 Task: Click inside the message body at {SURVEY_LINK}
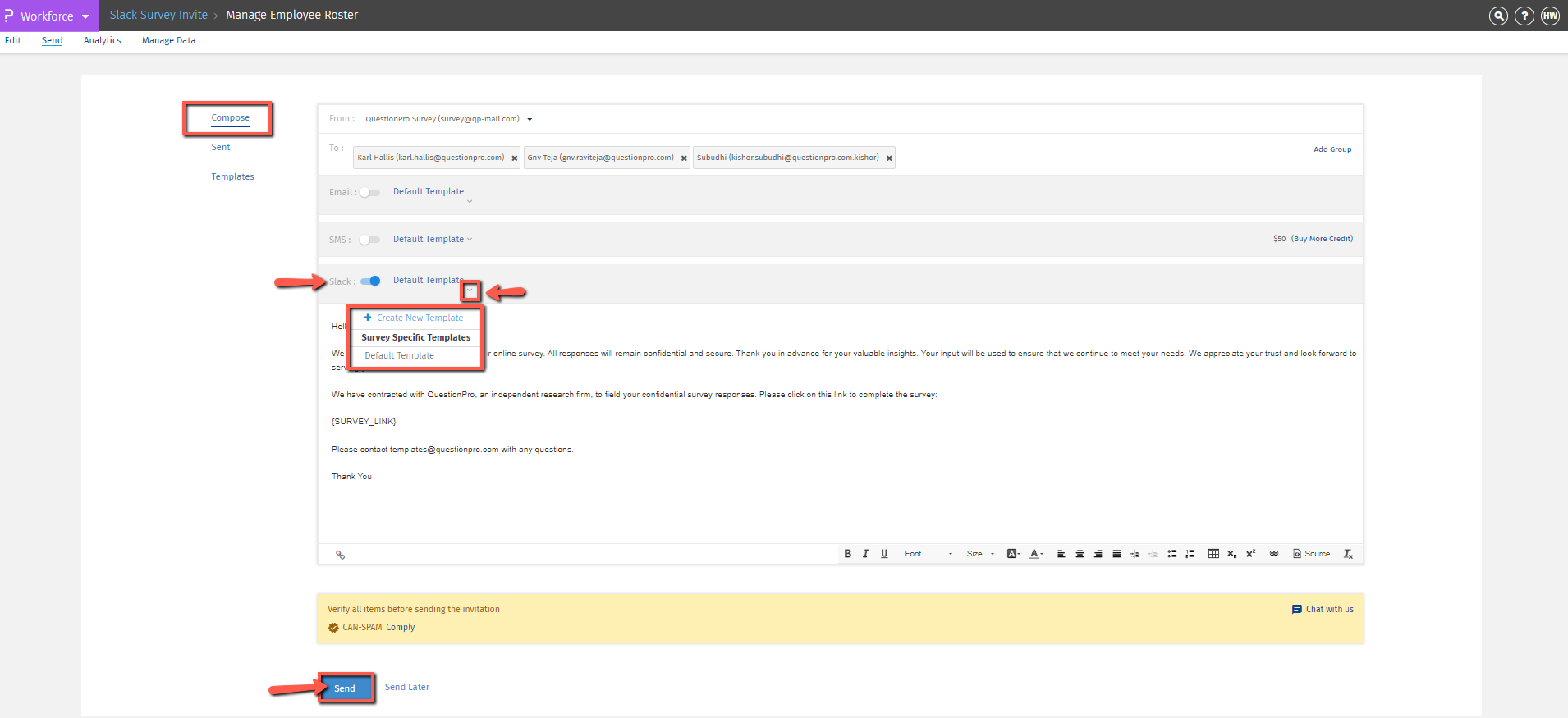[x=364, y=422]
